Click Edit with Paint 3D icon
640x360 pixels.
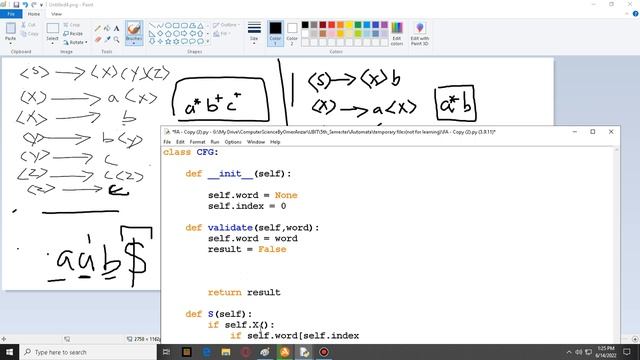coord(420,33)
